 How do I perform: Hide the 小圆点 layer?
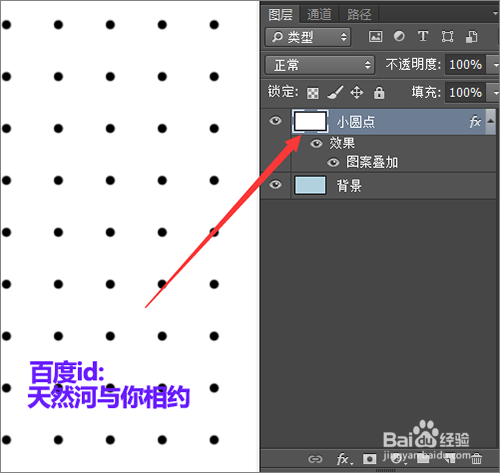tap(275, 120)
